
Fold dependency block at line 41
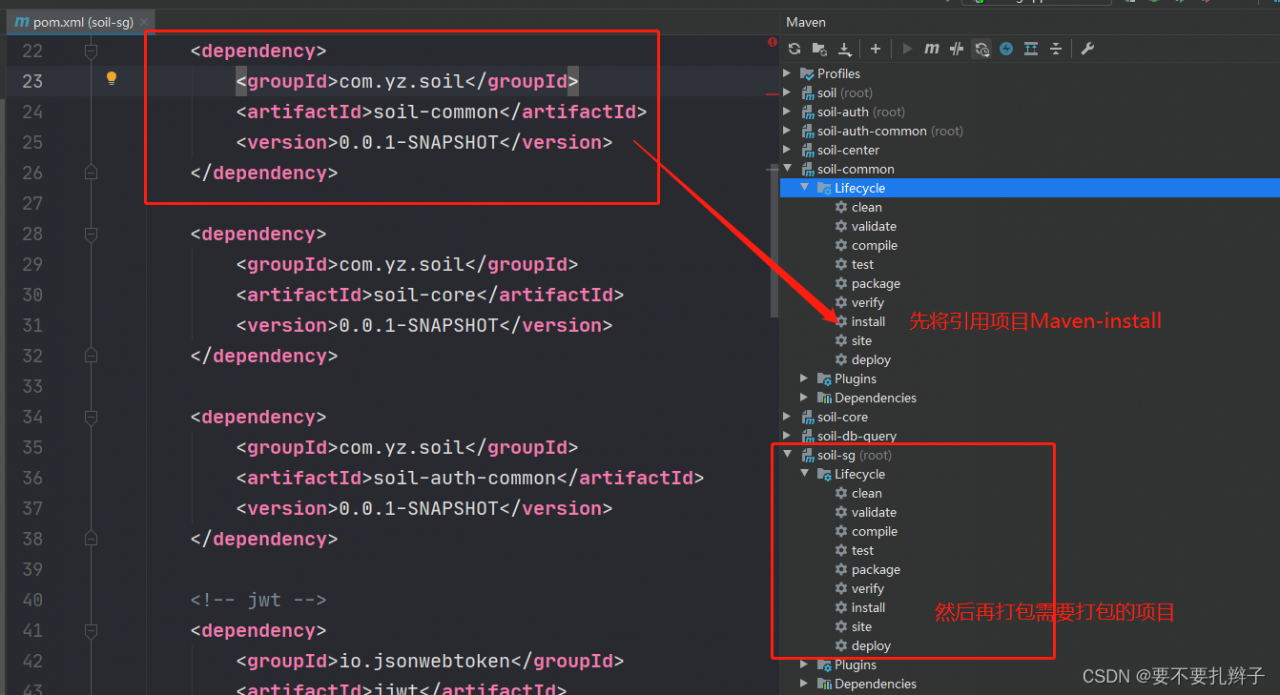tap(91, 631)
